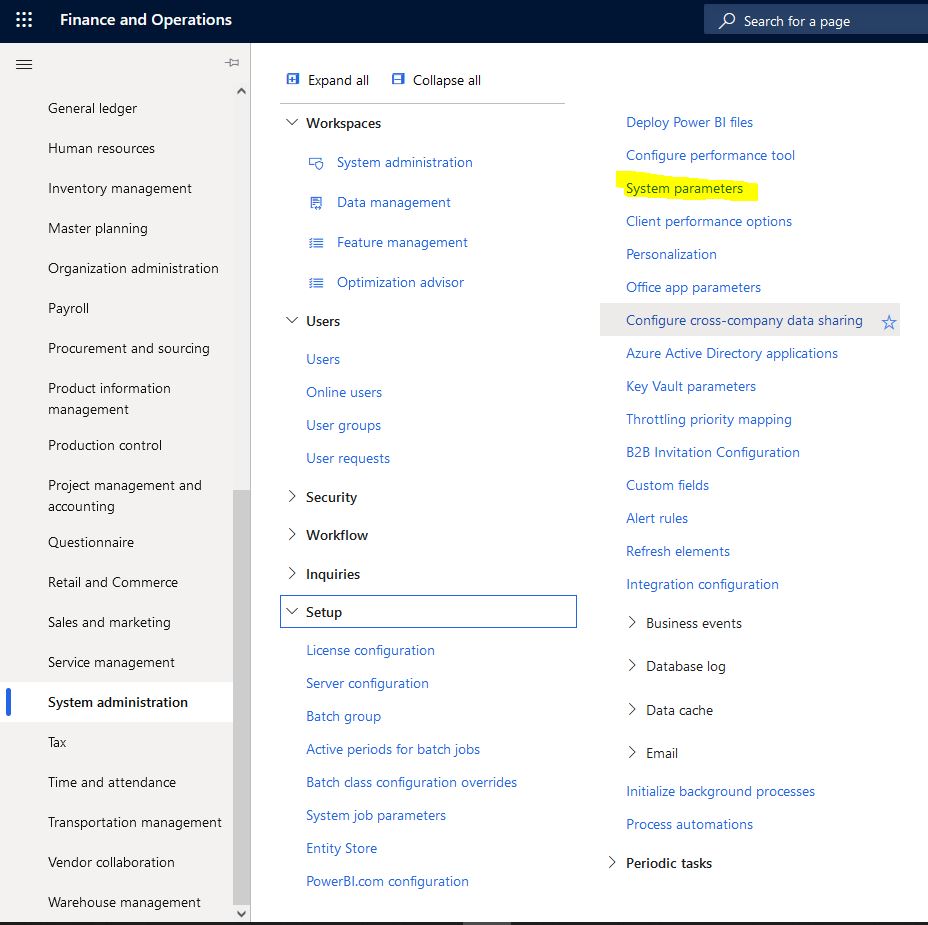Click the scroll up arrow in navigation
Image resolution: width=928 pixels, height=925 pixels.
click(x=241, y=91)
